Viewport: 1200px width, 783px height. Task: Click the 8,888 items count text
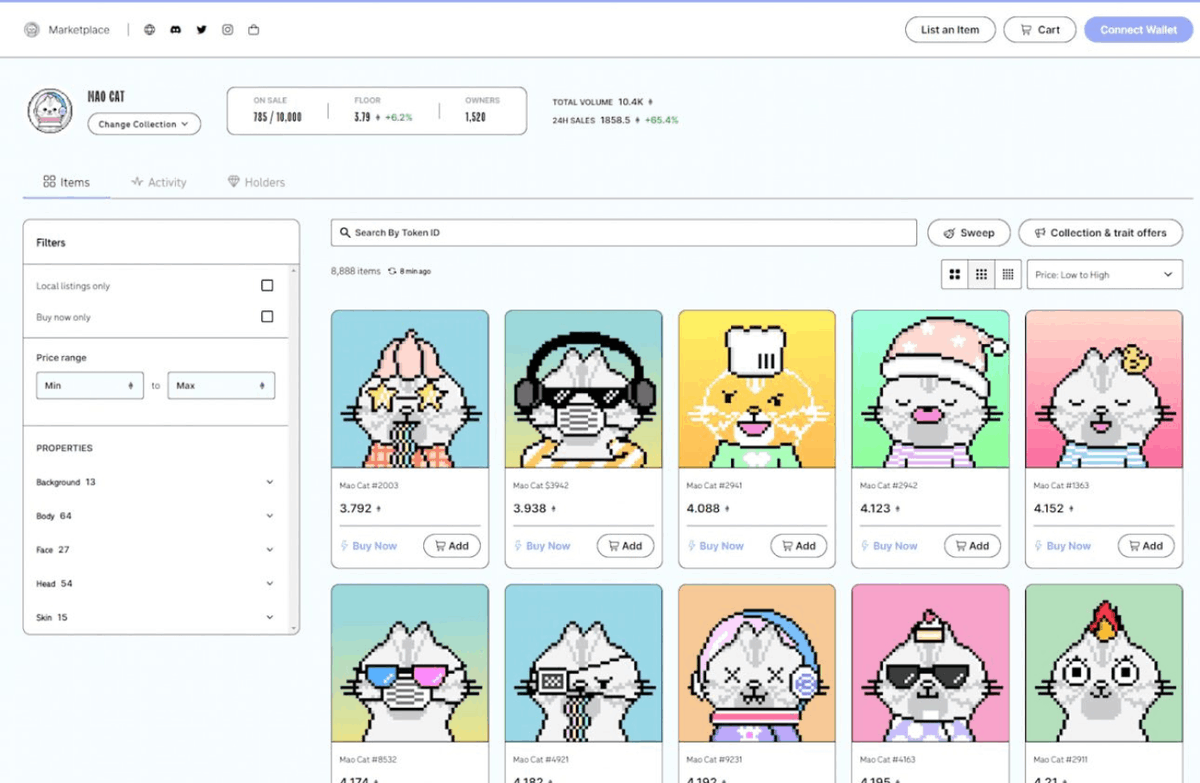[x=356, y=271]
